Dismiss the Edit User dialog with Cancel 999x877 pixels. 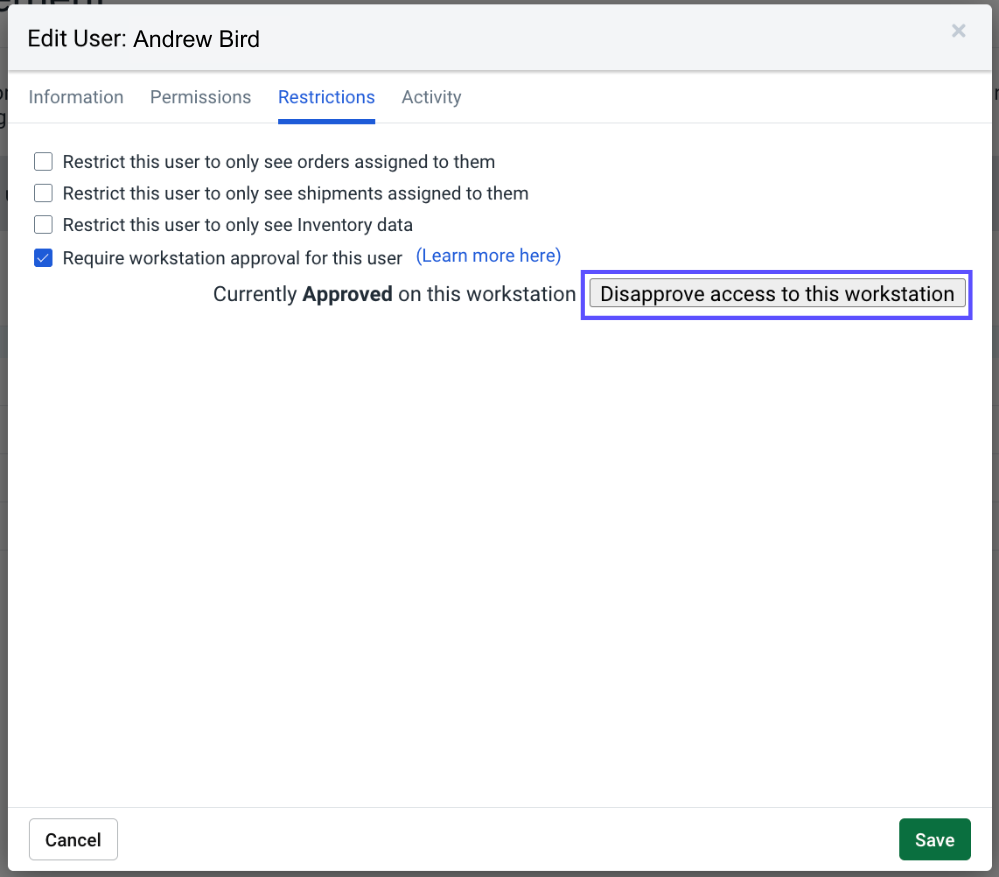click(x=73, y=839)
